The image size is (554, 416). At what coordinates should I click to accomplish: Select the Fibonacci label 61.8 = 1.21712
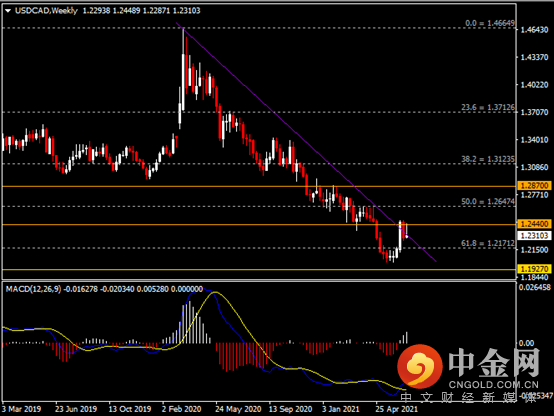click(488, 243)
